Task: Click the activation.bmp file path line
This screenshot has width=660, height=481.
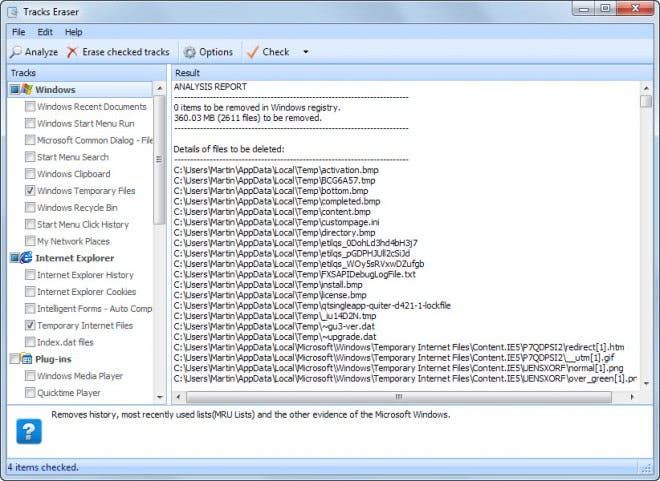Action: (276, 170)
